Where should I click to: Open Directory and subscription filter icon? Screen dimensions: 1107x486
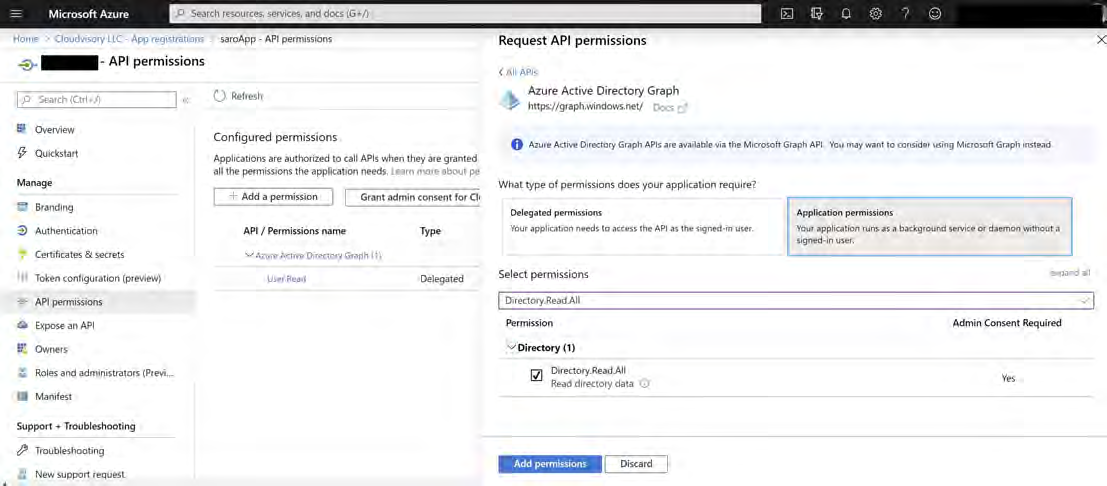tap(817, 13)
